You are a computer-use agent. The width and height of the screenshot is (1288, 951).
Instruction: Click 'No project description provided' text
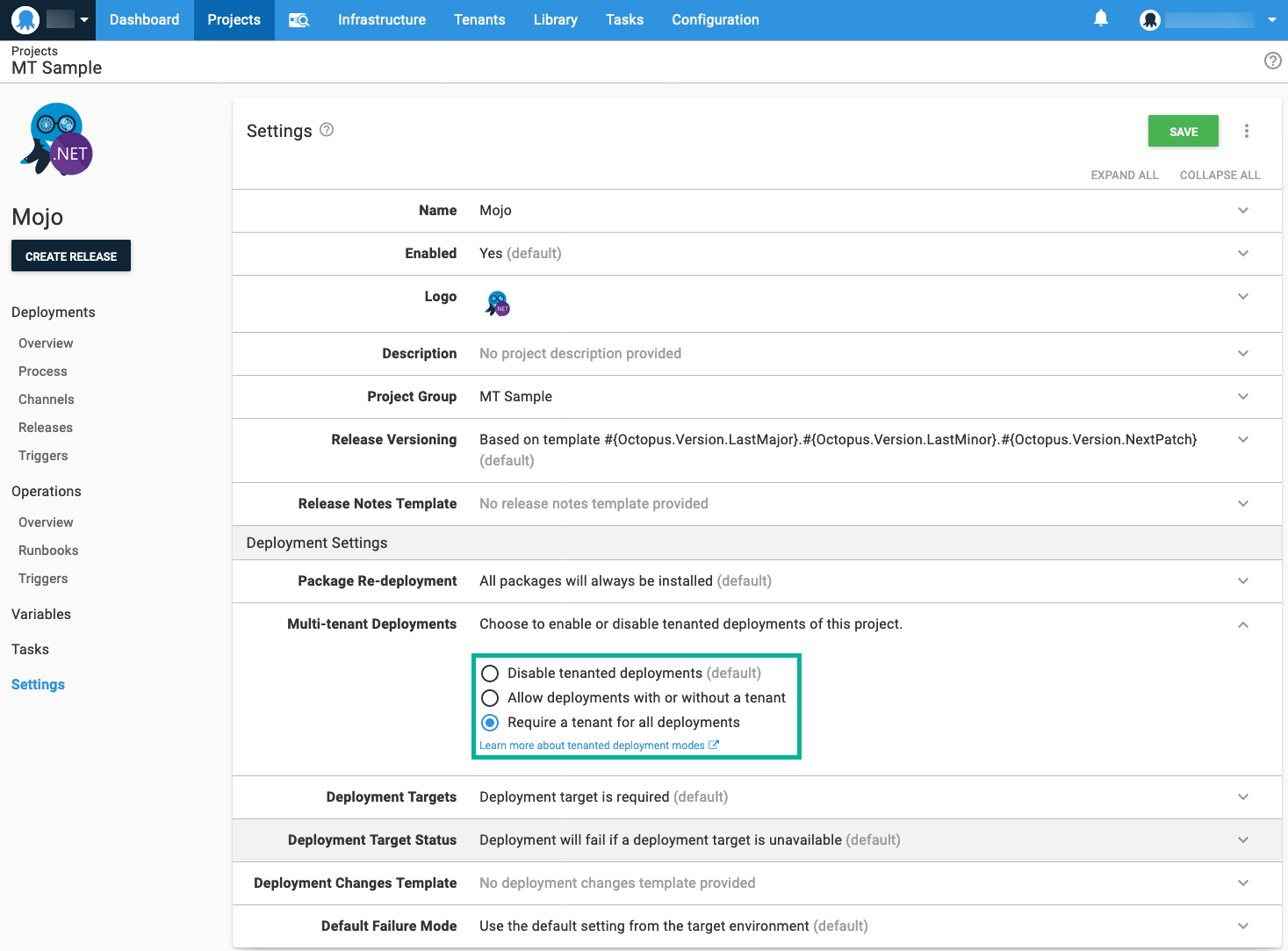(x=579, y=354)
